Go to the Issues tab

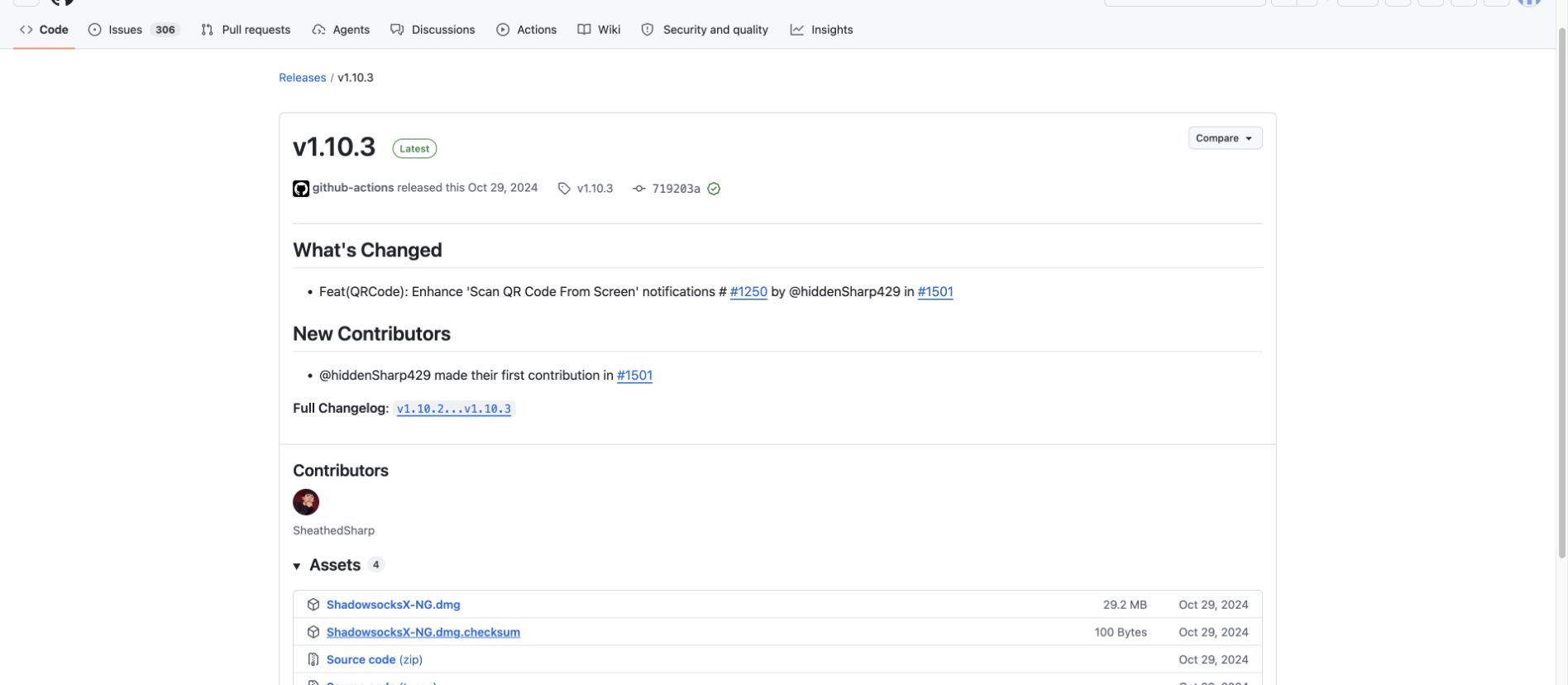point(133,30)
